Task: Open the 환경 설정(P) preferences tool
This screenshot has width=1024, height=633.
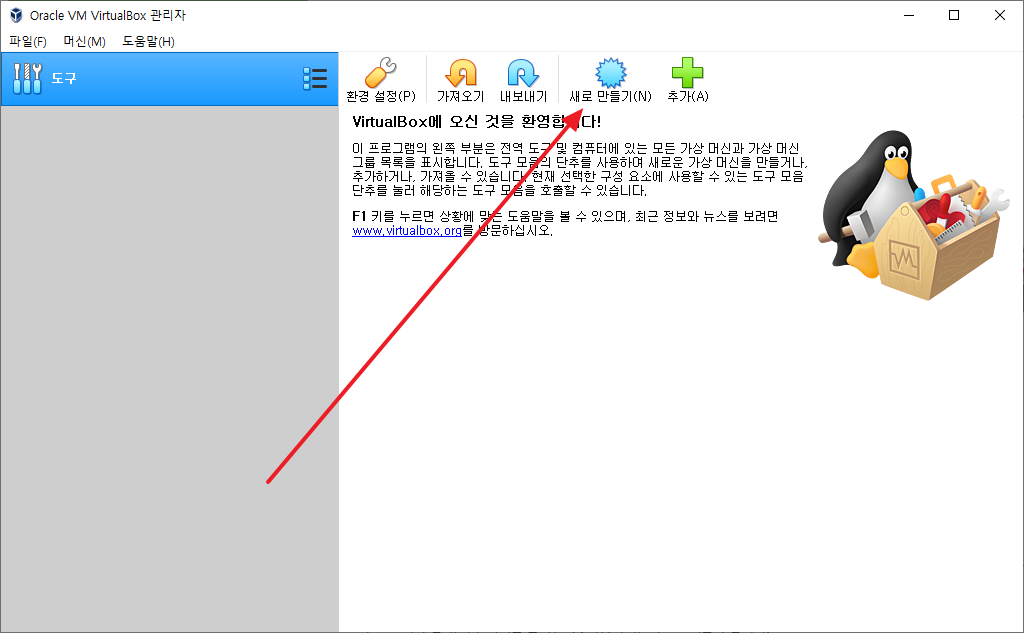Action: (x=381, y=80)
